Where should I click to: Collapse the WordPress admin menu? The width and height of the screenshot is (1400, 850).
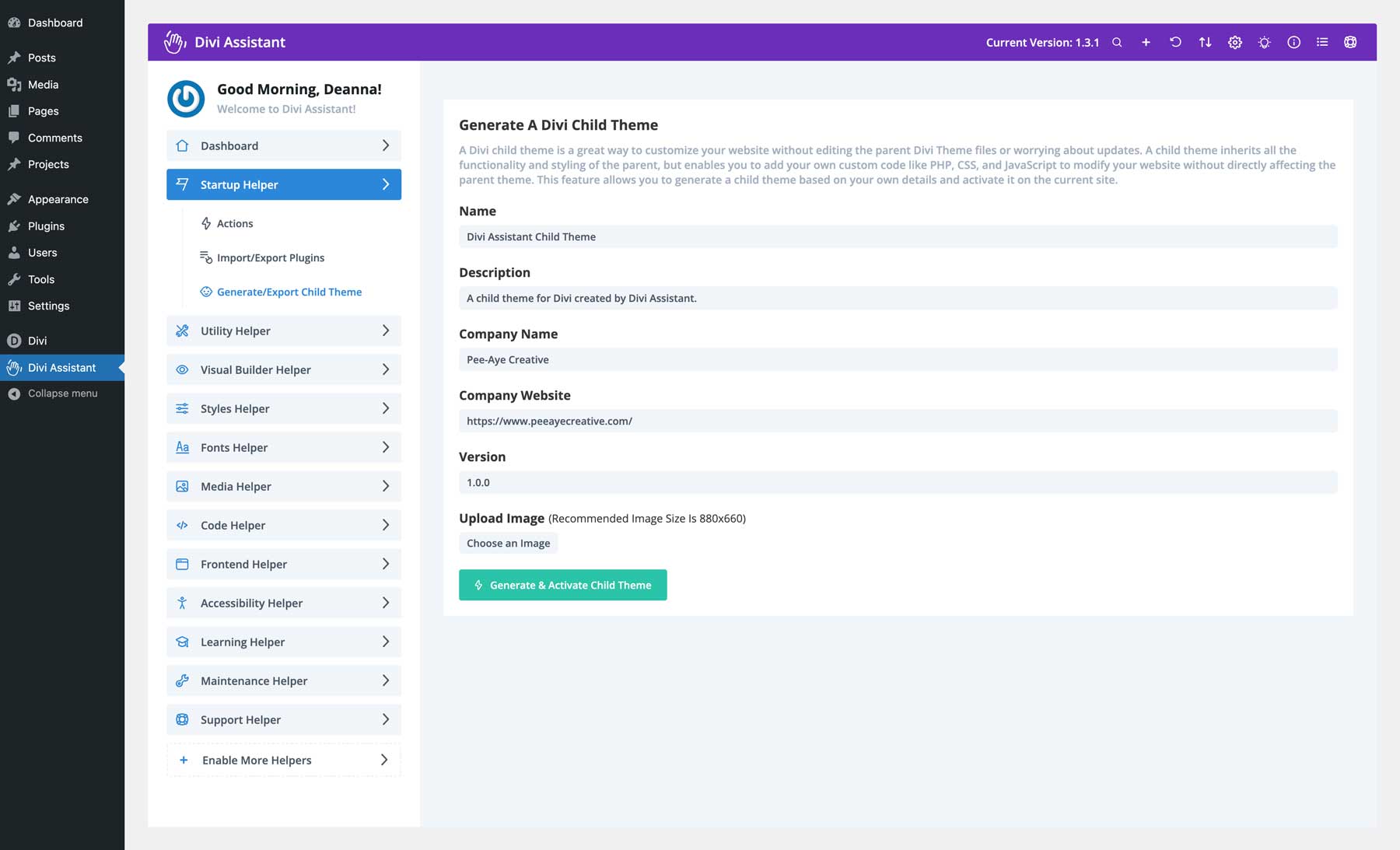pos(62,394)
